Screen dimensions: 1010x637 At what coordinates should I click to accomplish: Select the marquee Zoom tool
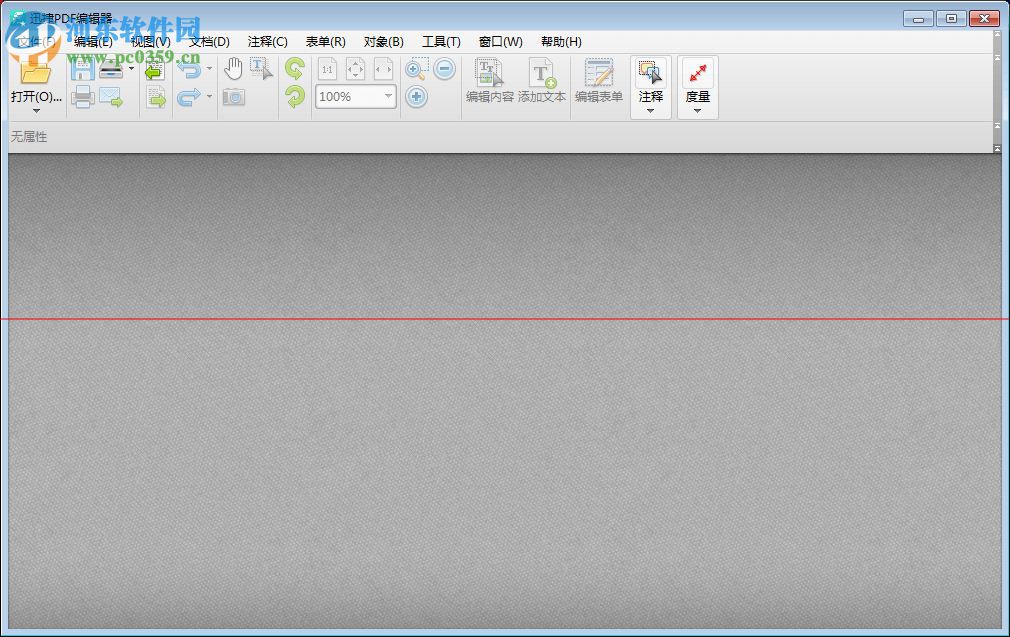click(416, 69)
